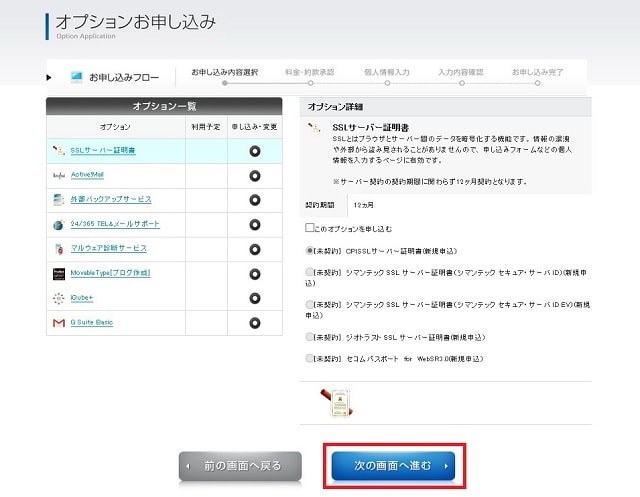The height and width of the screenshot is (497, 640).
Task: Click the 申し込み・変更 circle for マルウェア診断サービス
Action: (255, 248)
